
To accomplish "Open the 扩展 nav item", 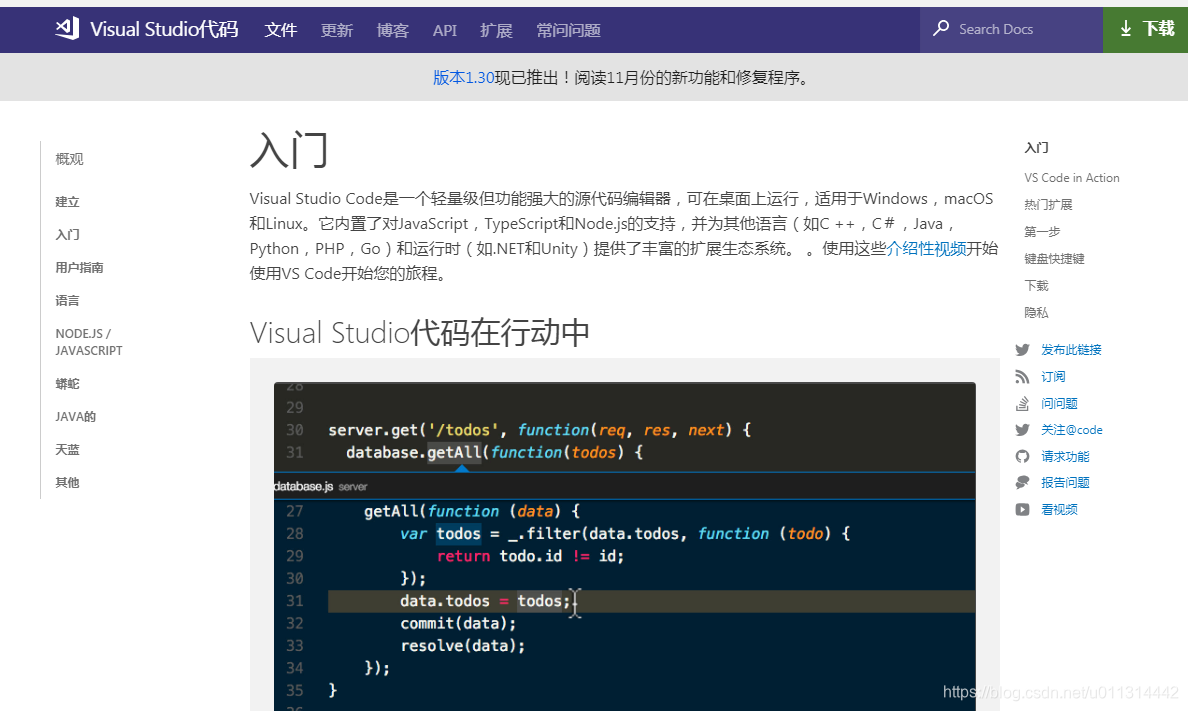I will tap(496, 30).
